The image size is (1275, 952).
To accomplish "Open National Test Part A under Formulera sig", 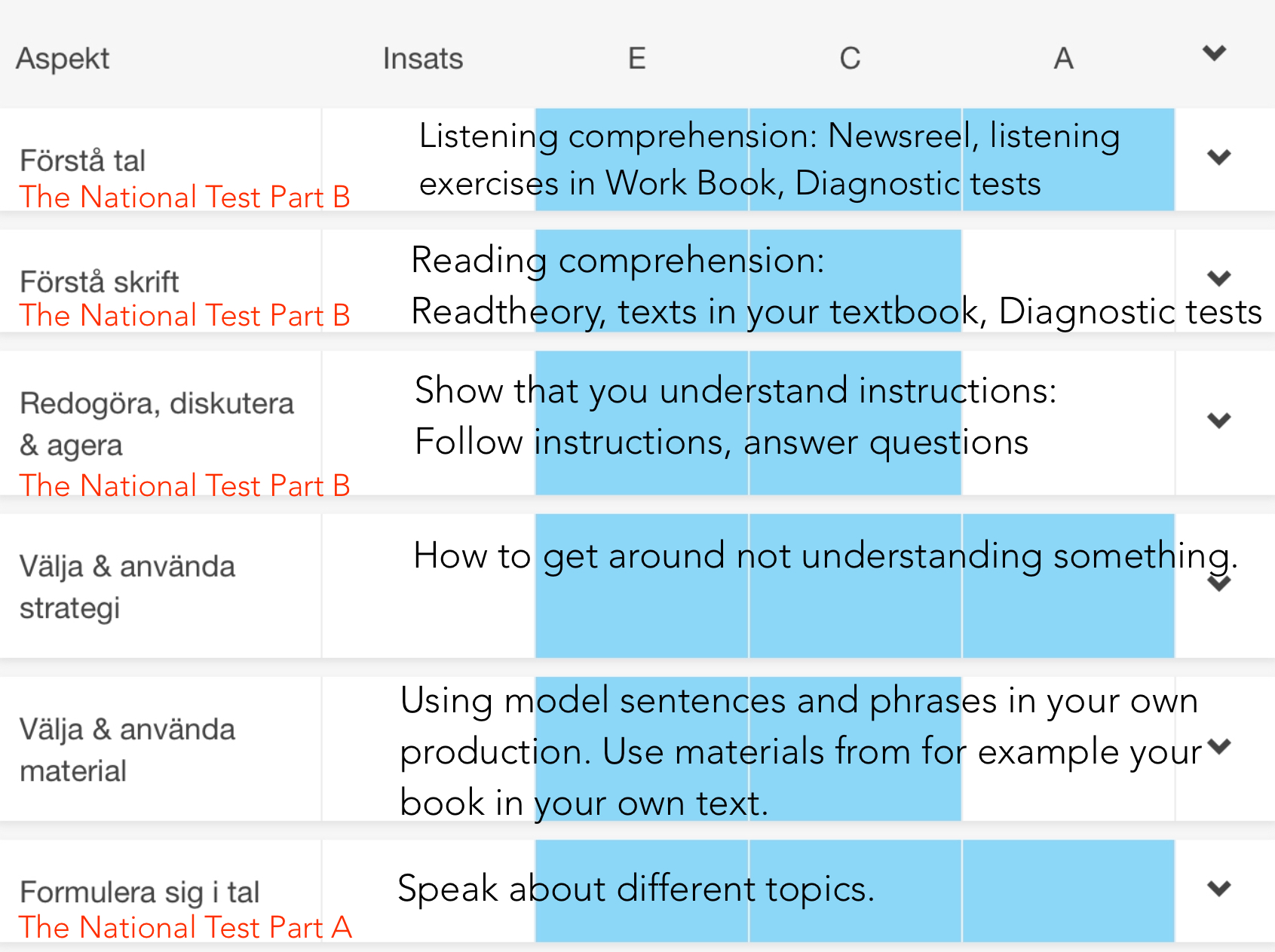I will [185, 927].
